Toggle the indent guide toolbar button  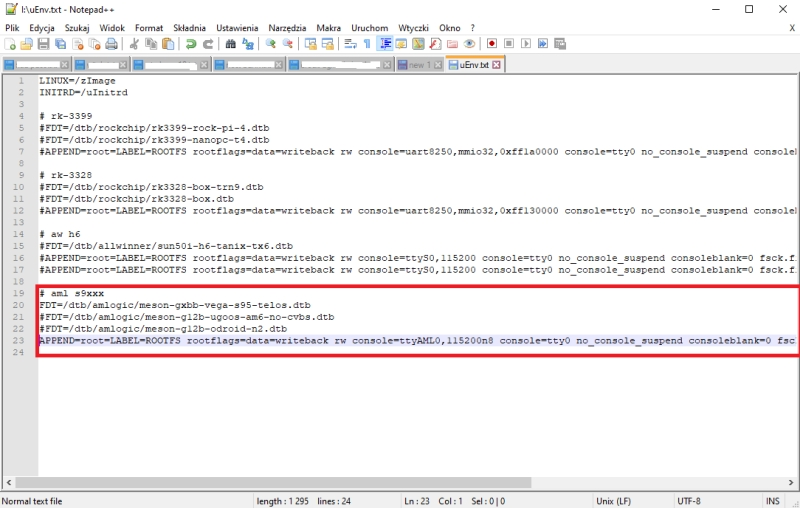(x=384, y=44)
